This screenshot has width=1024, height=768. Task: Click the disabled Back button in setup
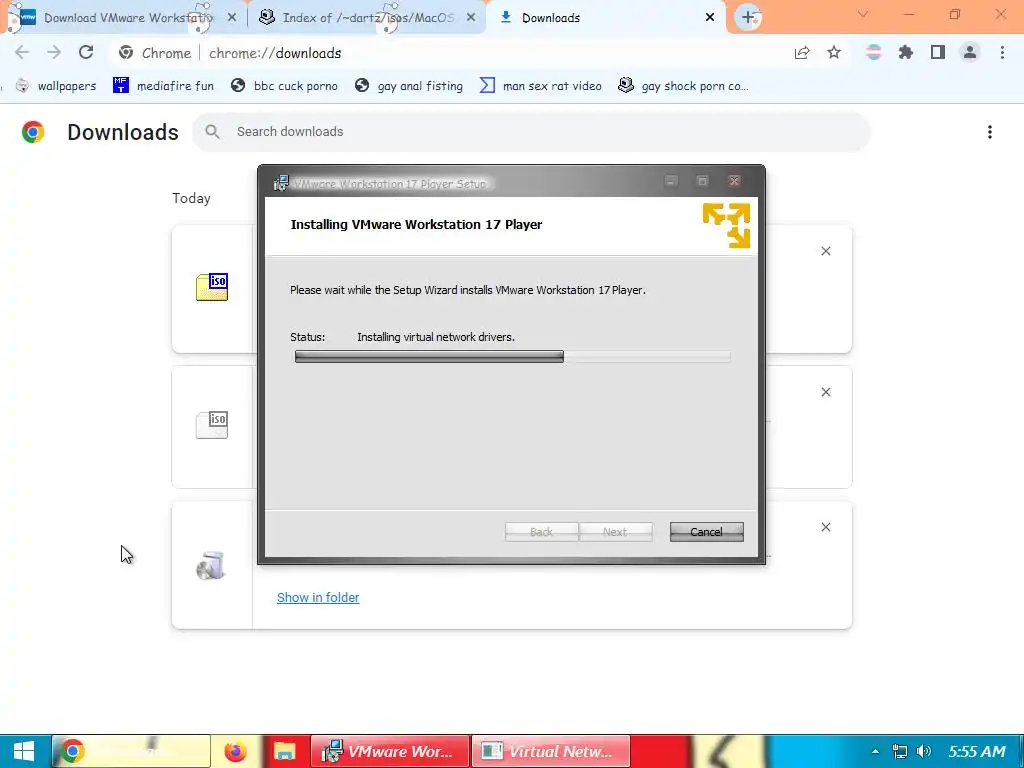pyautogui.click(x=541, y=532)
